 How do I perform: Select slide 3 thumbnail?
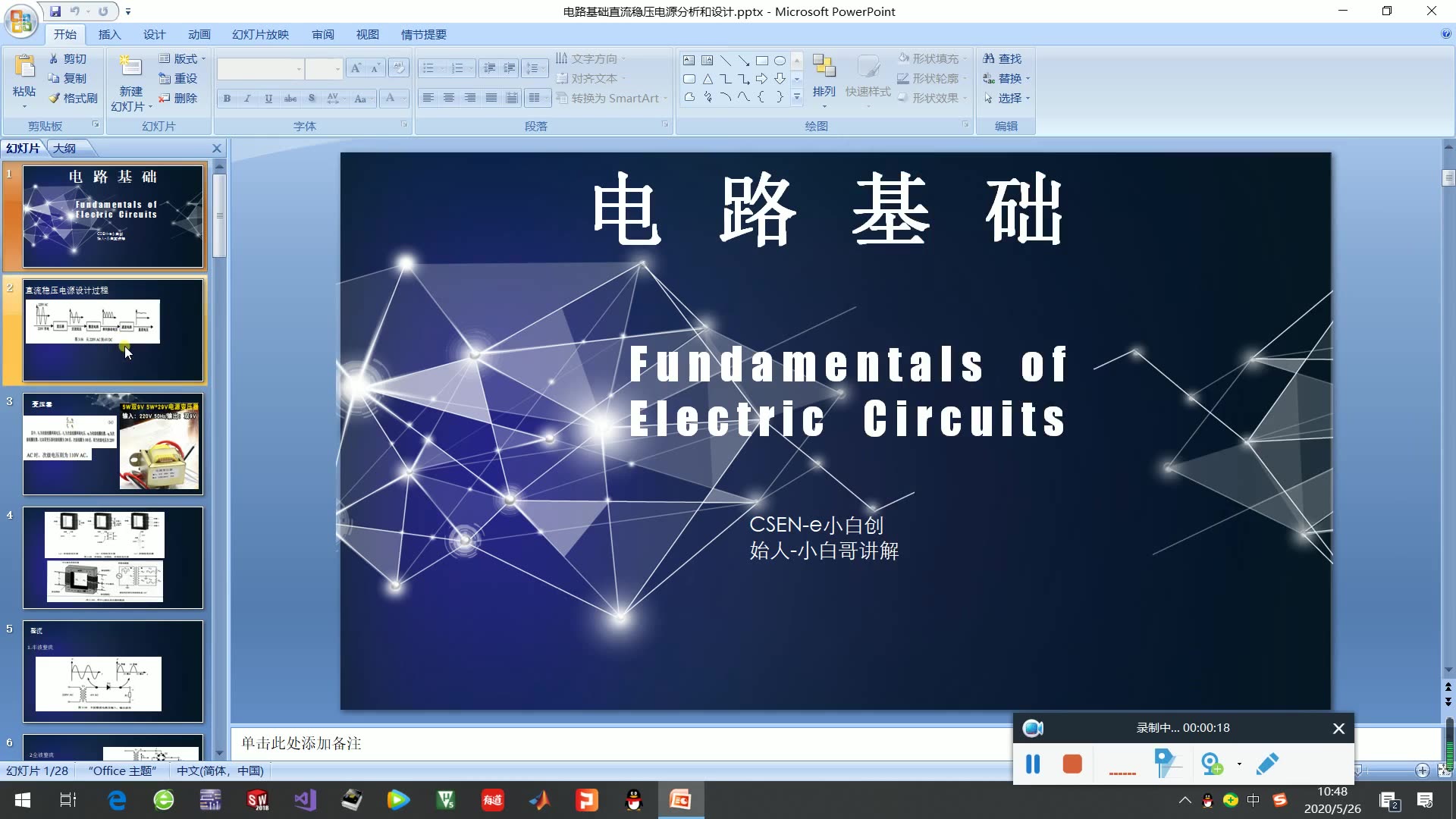(x=112, y=444)
